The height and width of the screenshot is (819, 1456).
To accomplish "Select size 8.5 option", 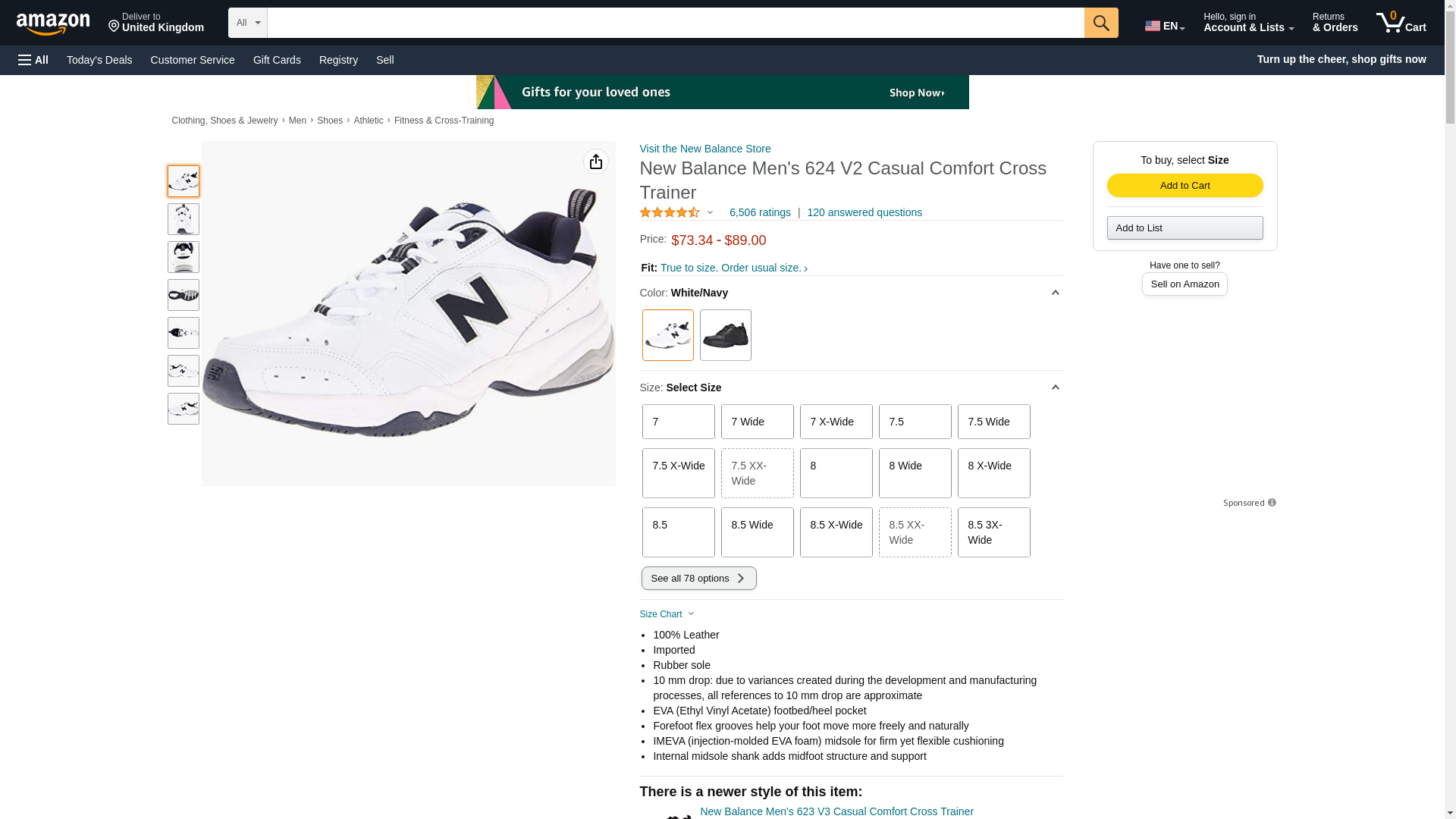I will pyautogui.click(x=677, y=532).
